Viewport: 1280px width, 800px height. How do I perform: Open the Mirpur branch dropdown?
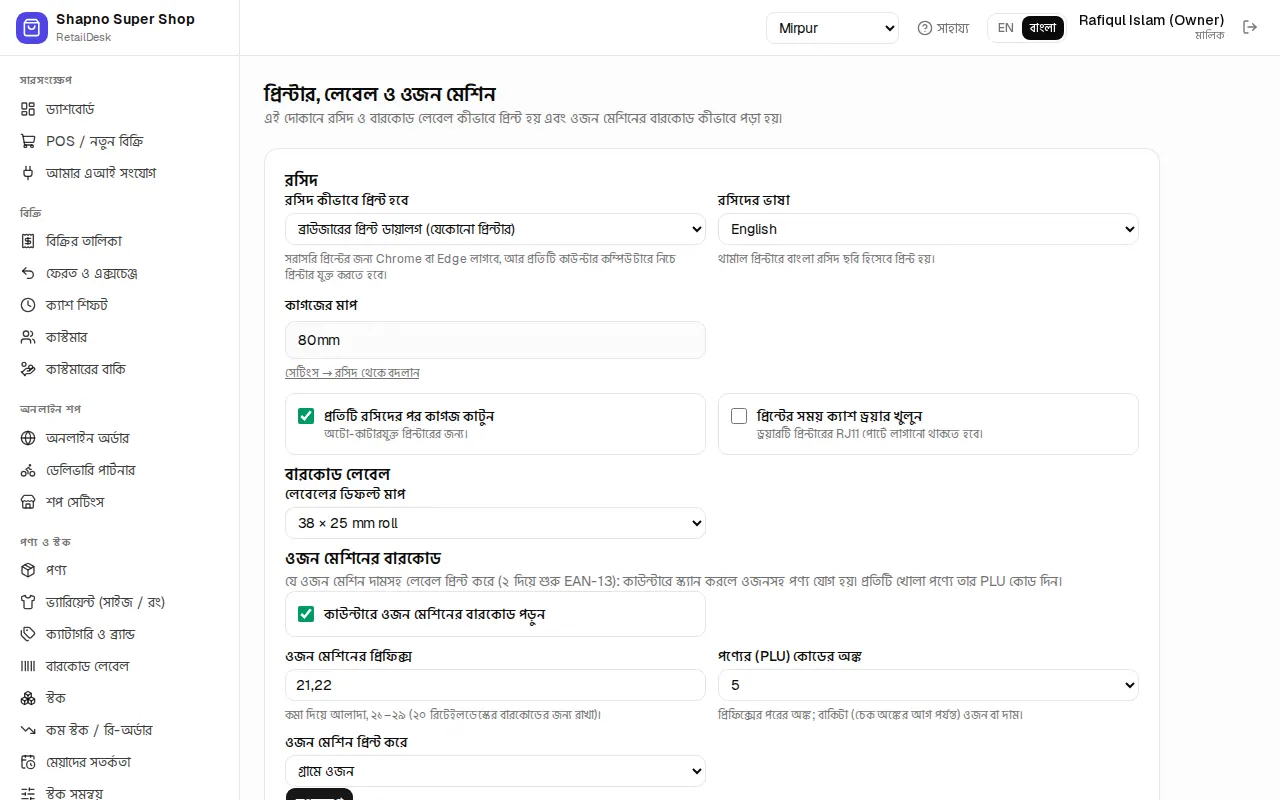[833, 28]
